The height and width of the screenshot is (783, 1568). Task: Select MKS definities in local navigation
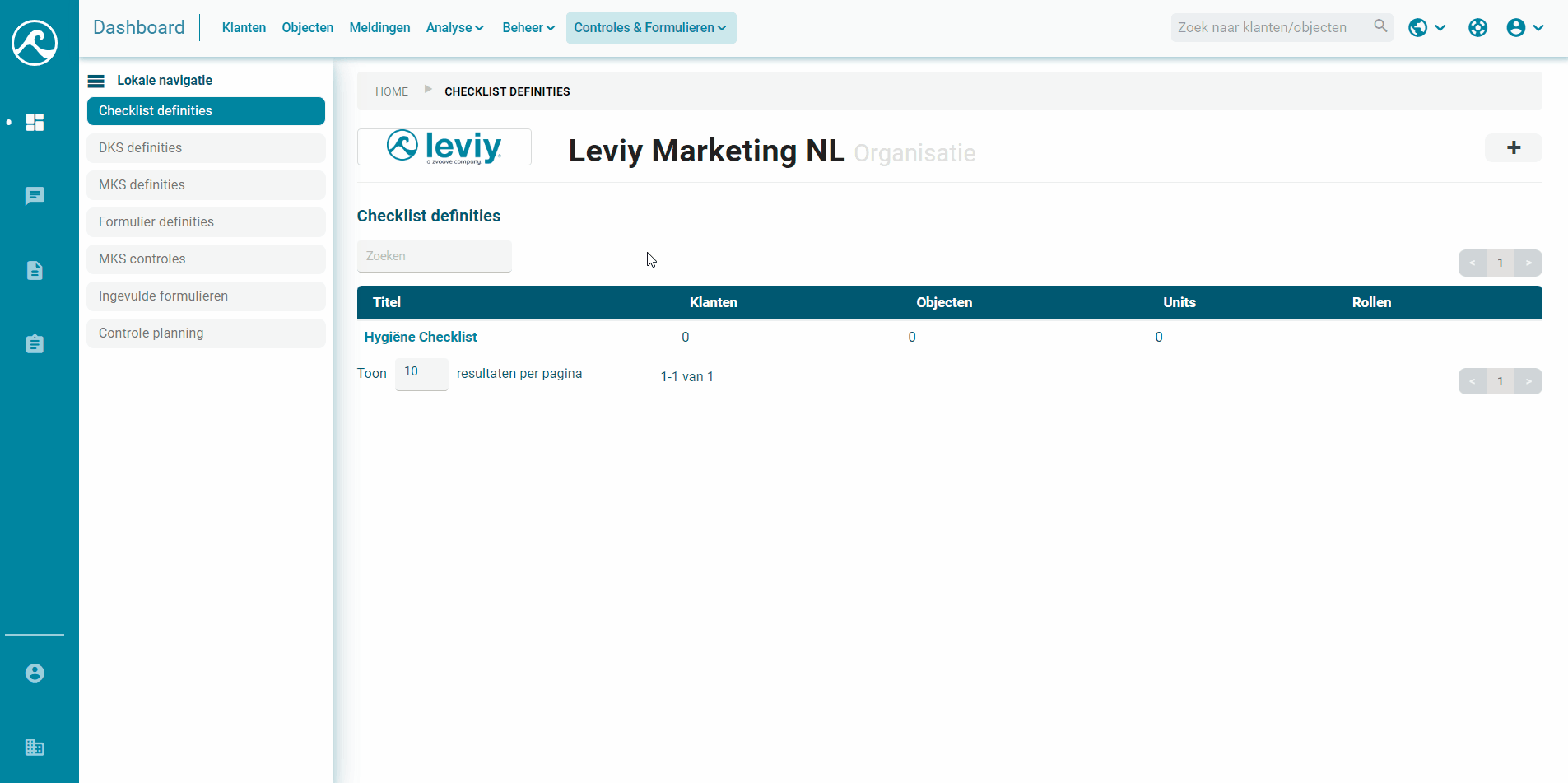click(x=206, y=185)
